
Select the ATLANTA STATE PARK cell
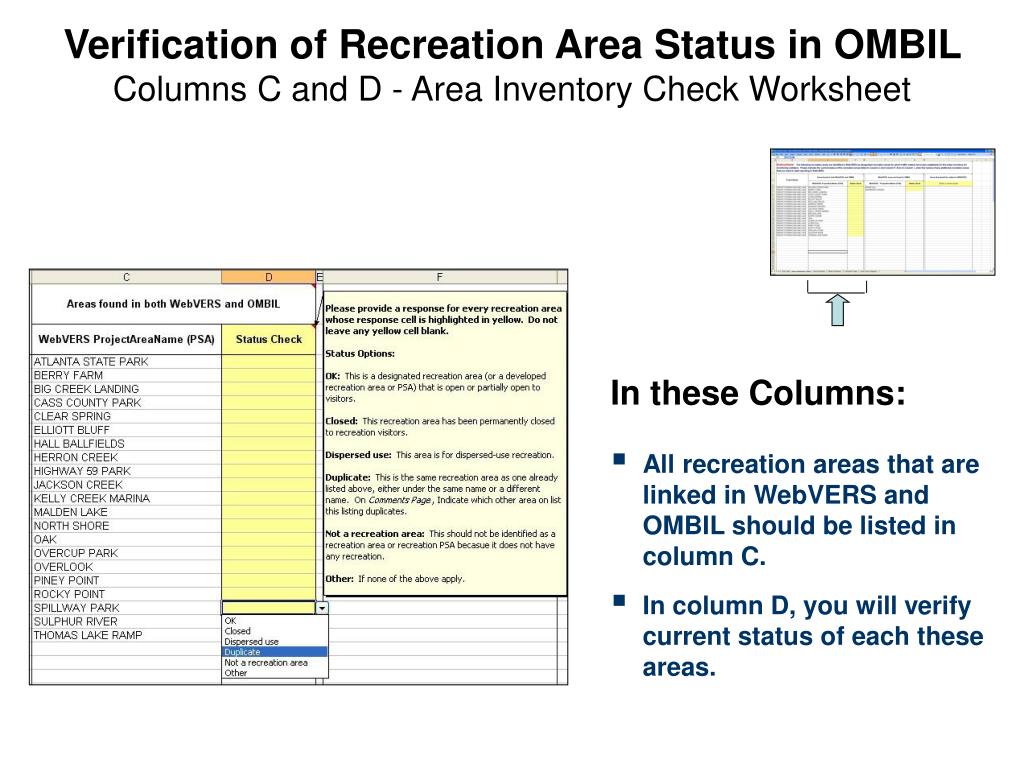[126, 361]
